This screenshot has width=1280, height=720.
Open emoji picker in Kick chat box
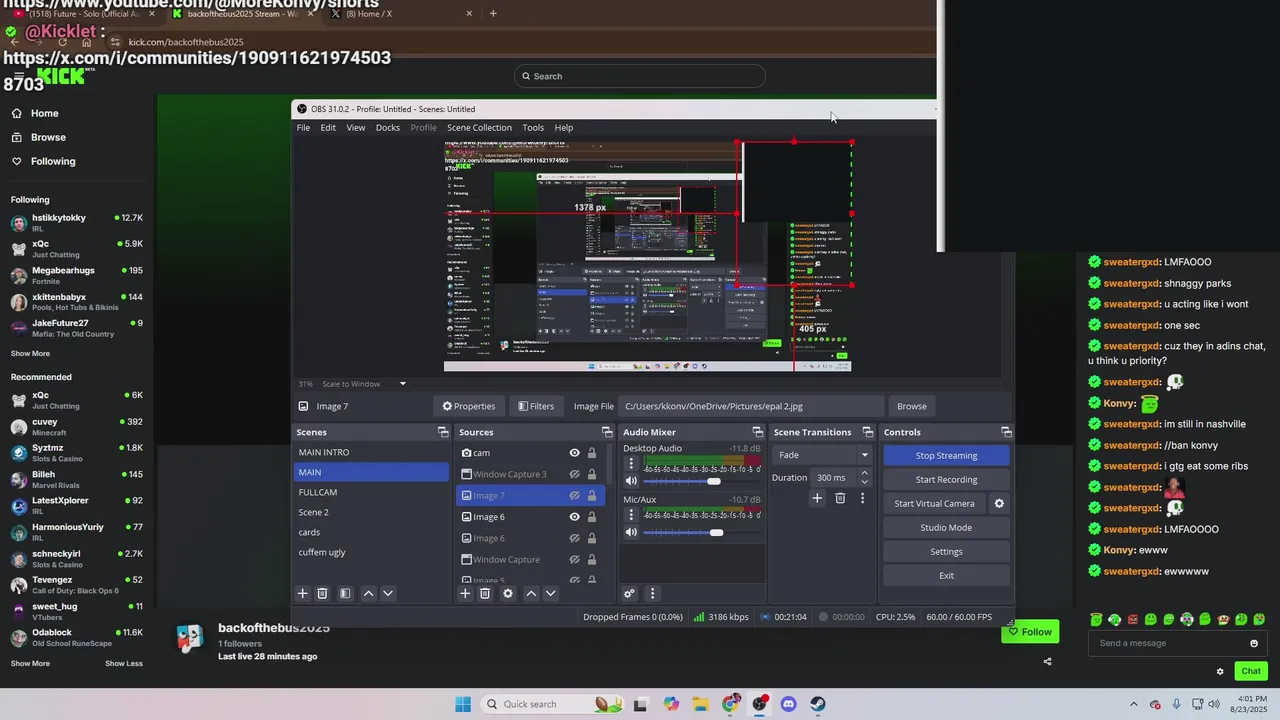click(x=1254, y=643)
